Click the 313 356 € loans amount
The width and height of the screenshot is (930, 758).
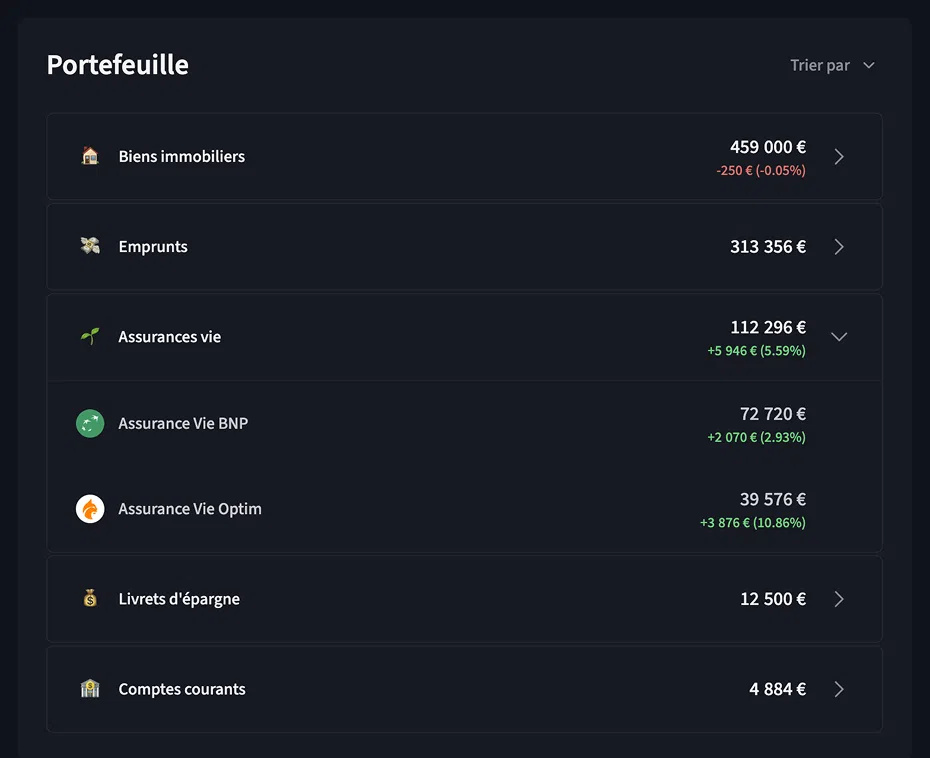[x=767, y=247]
